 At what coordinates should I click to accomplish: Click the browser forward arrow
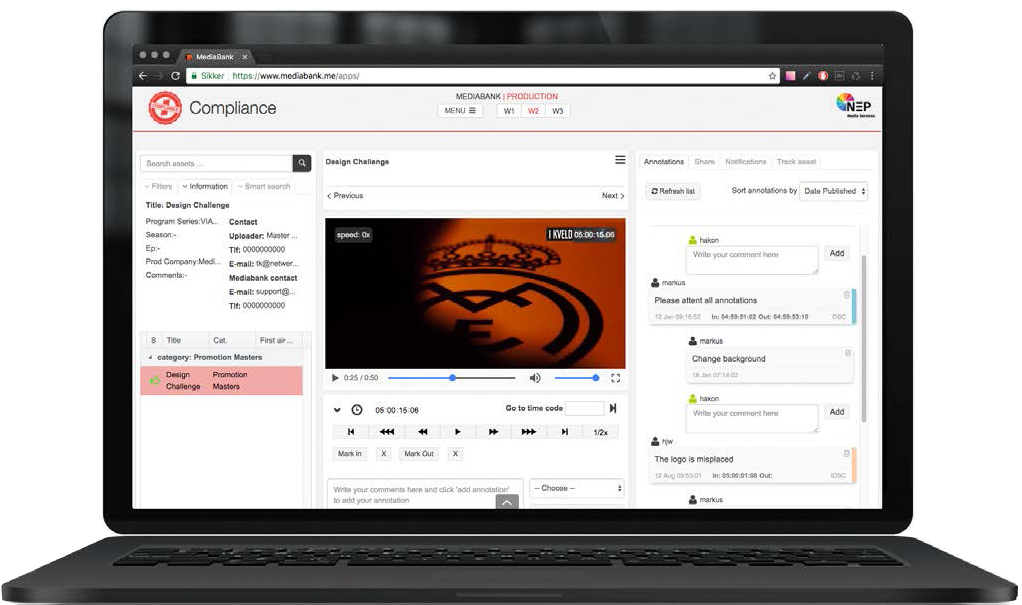[x=158, y=76]
